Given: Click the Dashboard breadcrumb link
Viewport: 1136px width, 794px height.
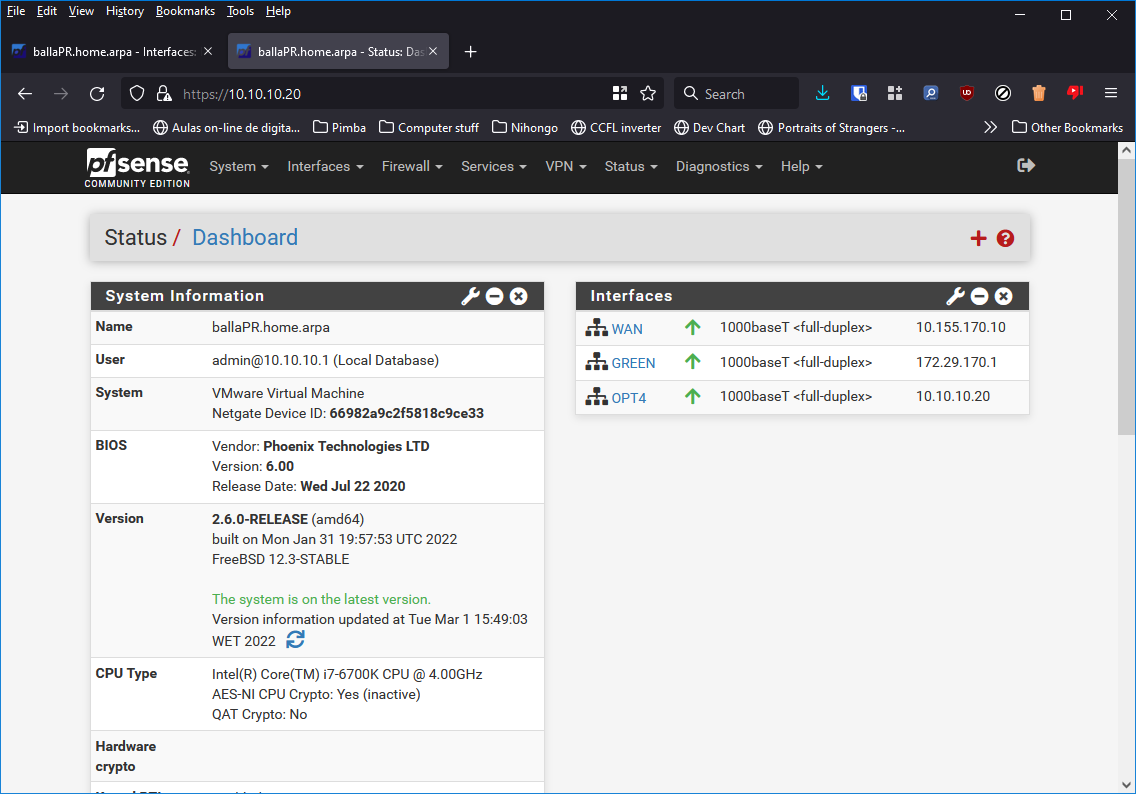Looking at the screenshot, I should pos(245,238).
